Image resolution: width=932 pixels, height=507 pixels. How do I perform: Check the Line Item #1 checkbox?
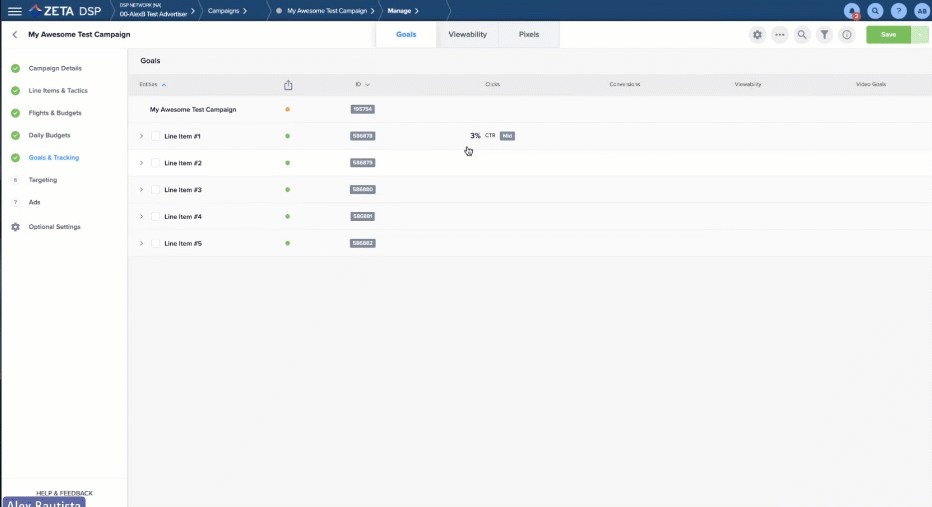coord(155,136)
